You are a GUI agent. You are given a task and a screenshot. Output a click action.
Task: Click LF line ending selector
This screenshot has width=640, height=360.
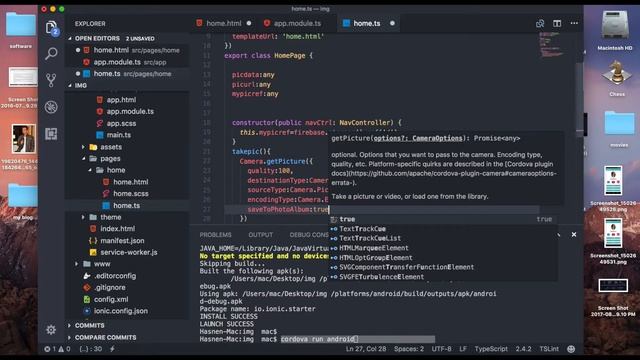click(x=463, y=349)
